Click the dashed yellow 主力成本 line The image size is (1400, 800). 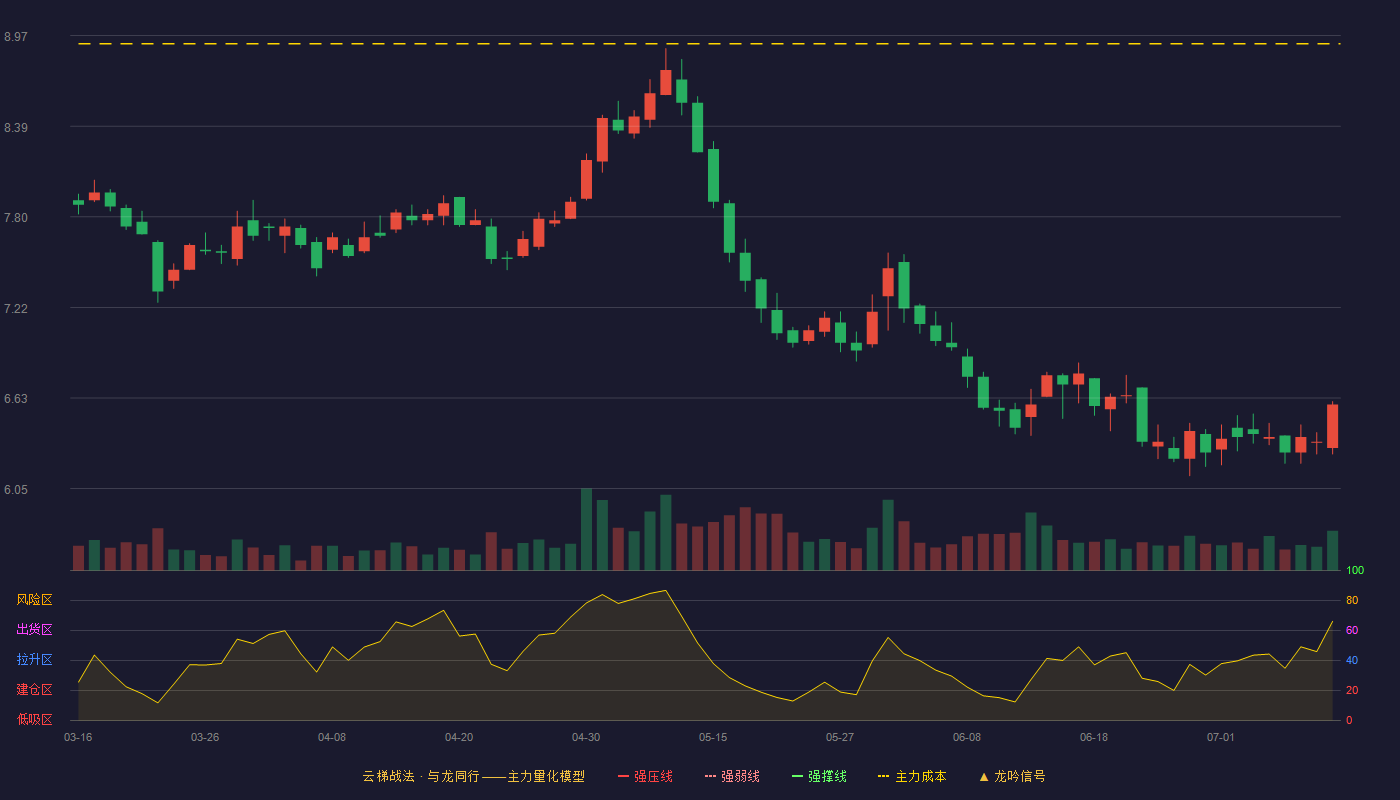click(709, 44)
